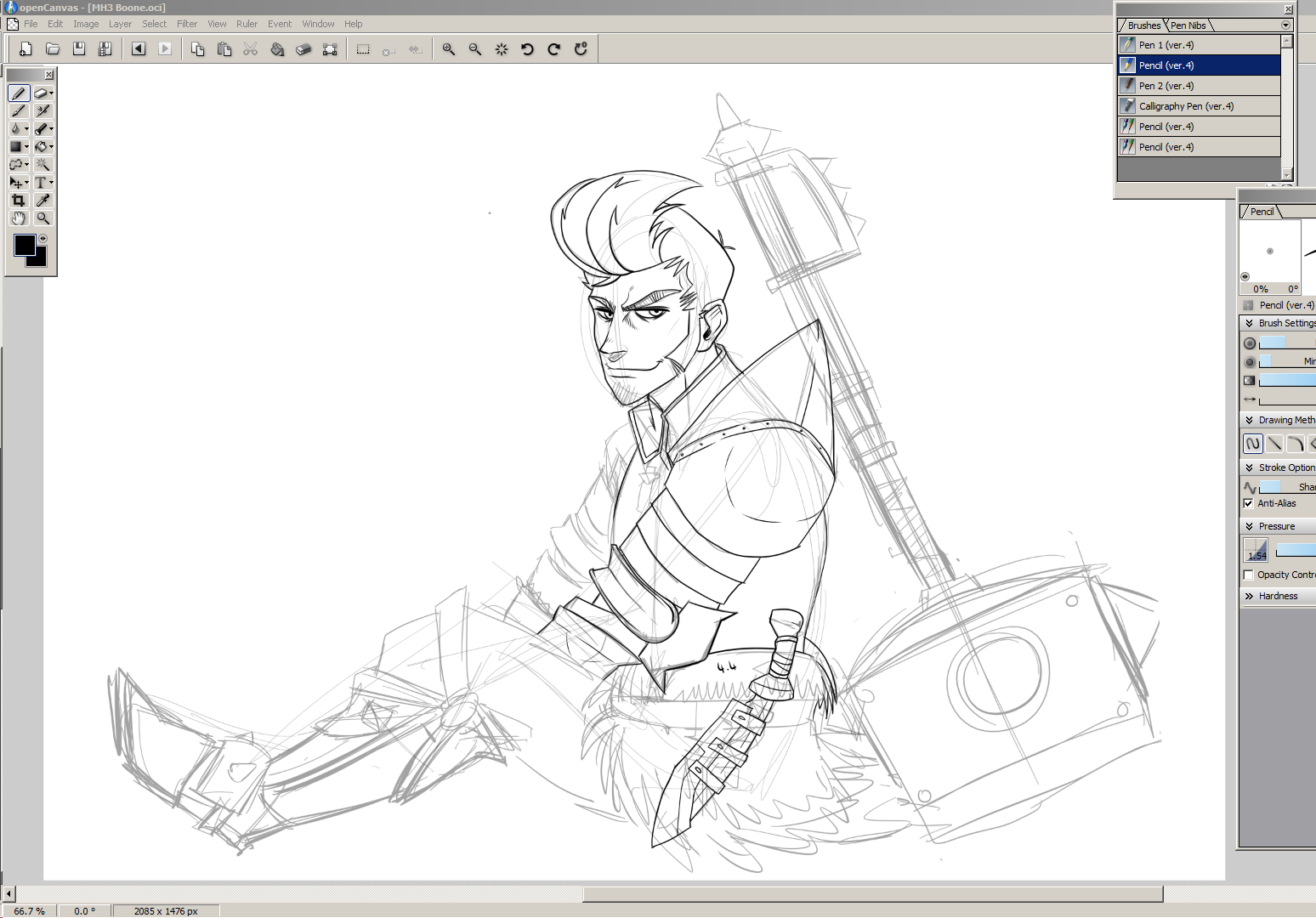Screen dimensions: 1316x918
Task: Open the Lasso selection tool dropdown
Action: (26, 165)
